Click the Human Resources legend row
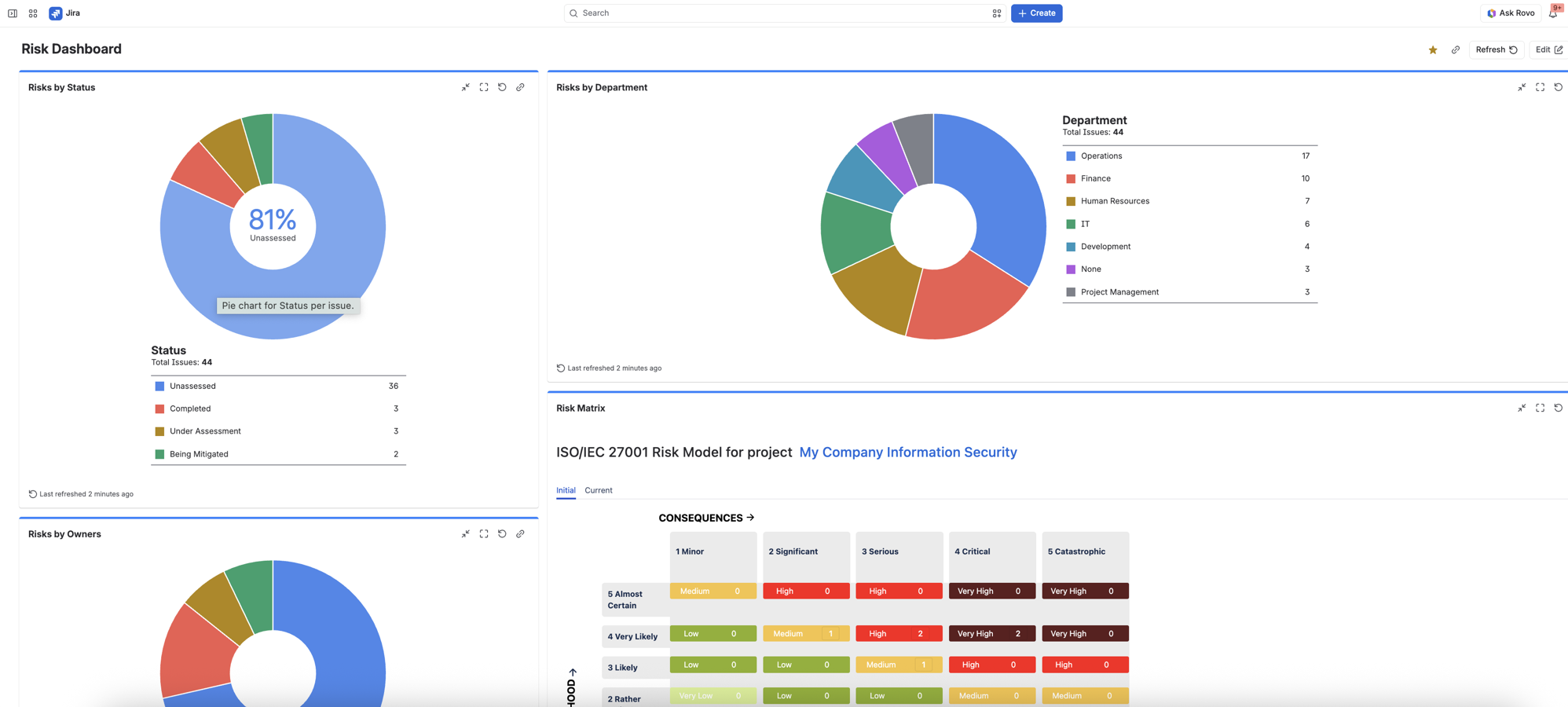1568x707 pixels. tap(1189, 201)
